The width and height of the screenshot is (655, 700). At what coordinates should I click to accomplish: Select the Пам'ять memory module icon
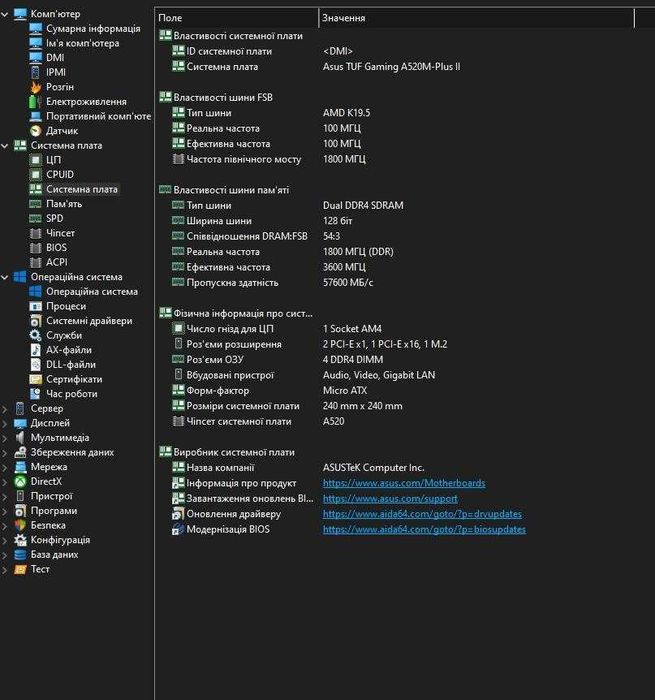36,204
